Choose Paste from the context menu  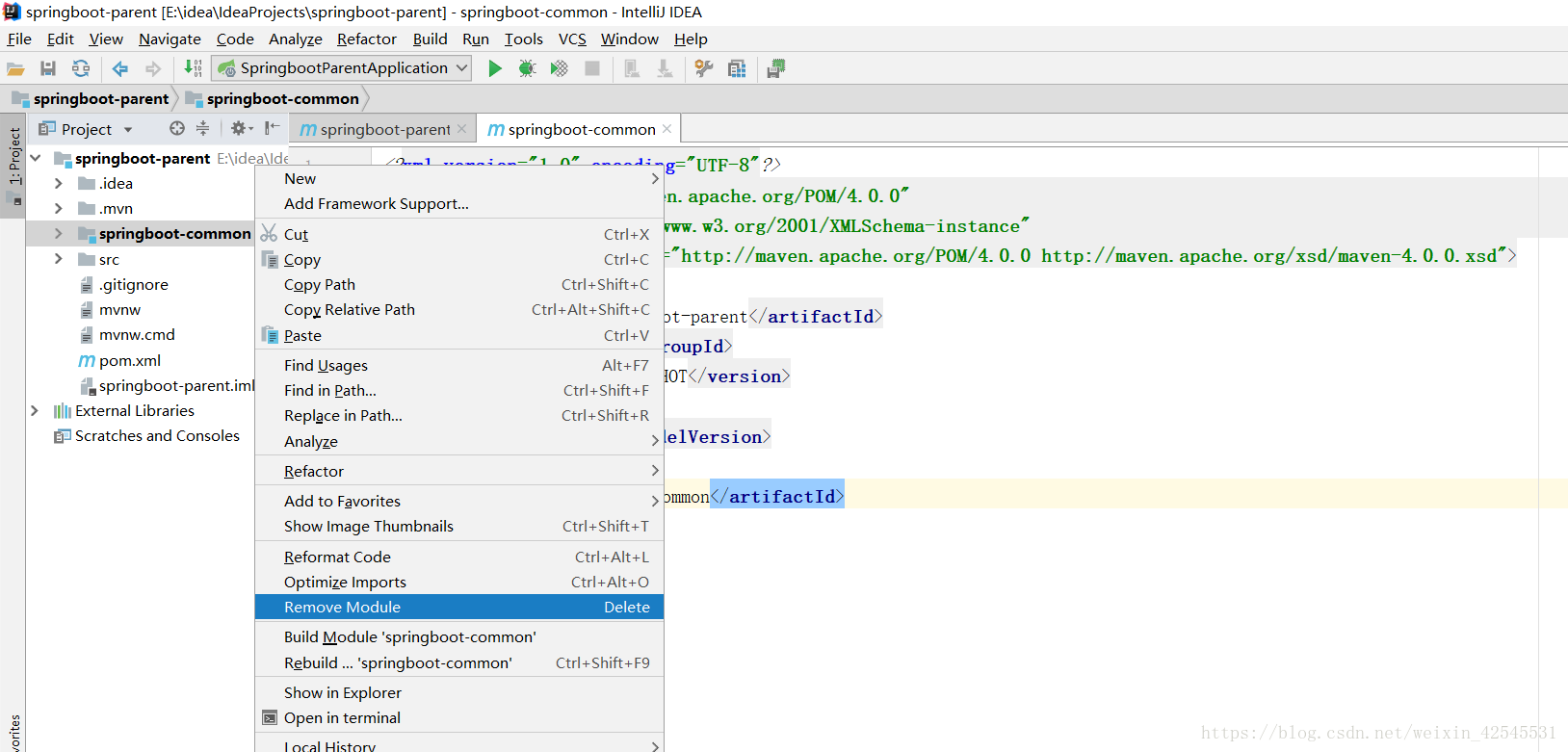click(x=459, y=335)
